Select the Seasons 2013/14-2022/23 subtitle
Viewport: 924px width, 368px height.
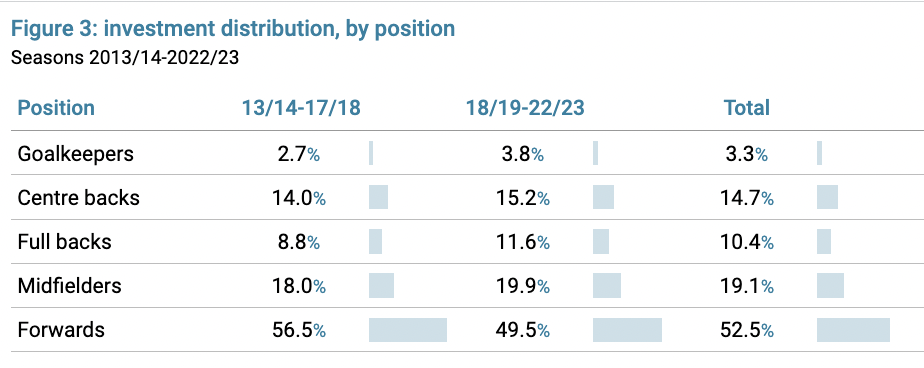tap(125, 59)
